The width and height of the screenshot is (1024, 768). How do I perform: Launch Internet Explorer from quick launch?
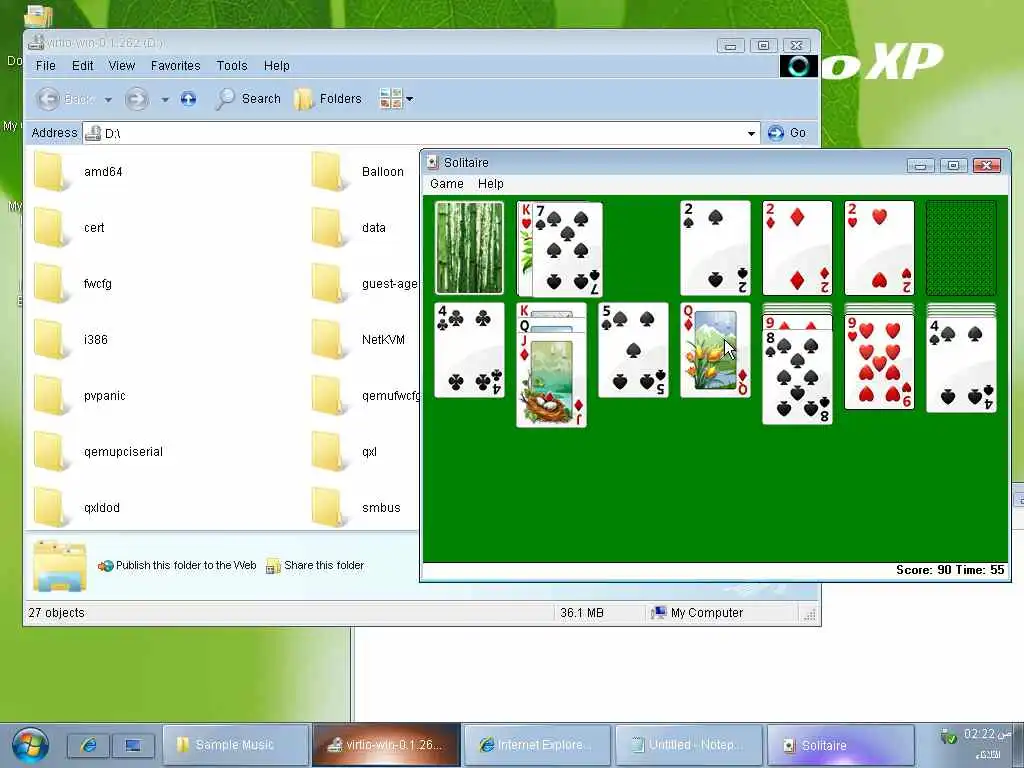pos(89,745)
